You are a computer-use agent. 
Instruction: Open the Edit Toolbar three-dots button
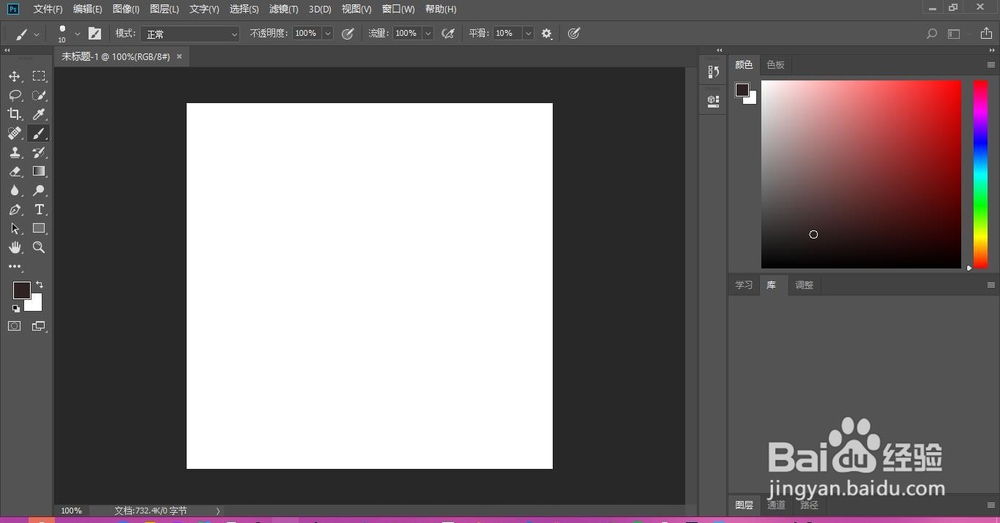(14, 267)
